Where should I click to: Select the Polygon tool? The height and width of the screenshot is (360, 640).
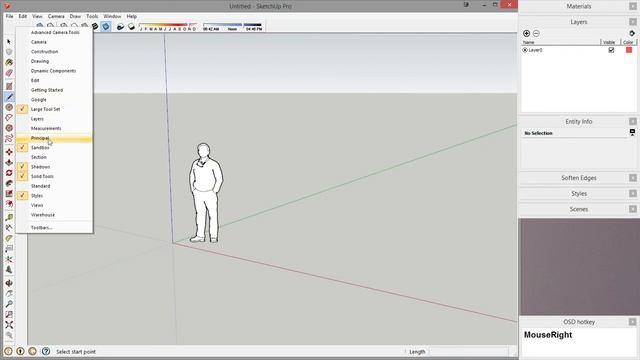point(9,128)
